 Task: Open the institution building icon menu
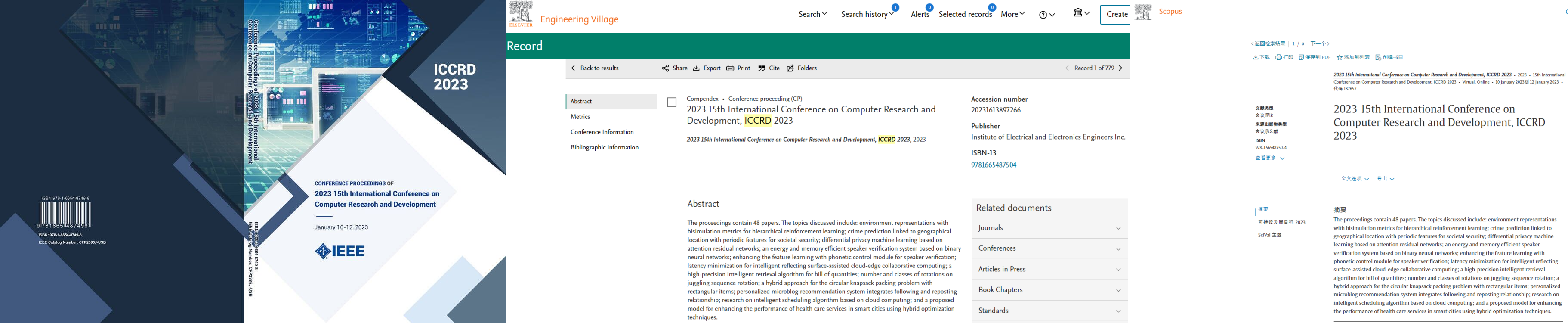pyautogui.click(x=1082, y=13)
